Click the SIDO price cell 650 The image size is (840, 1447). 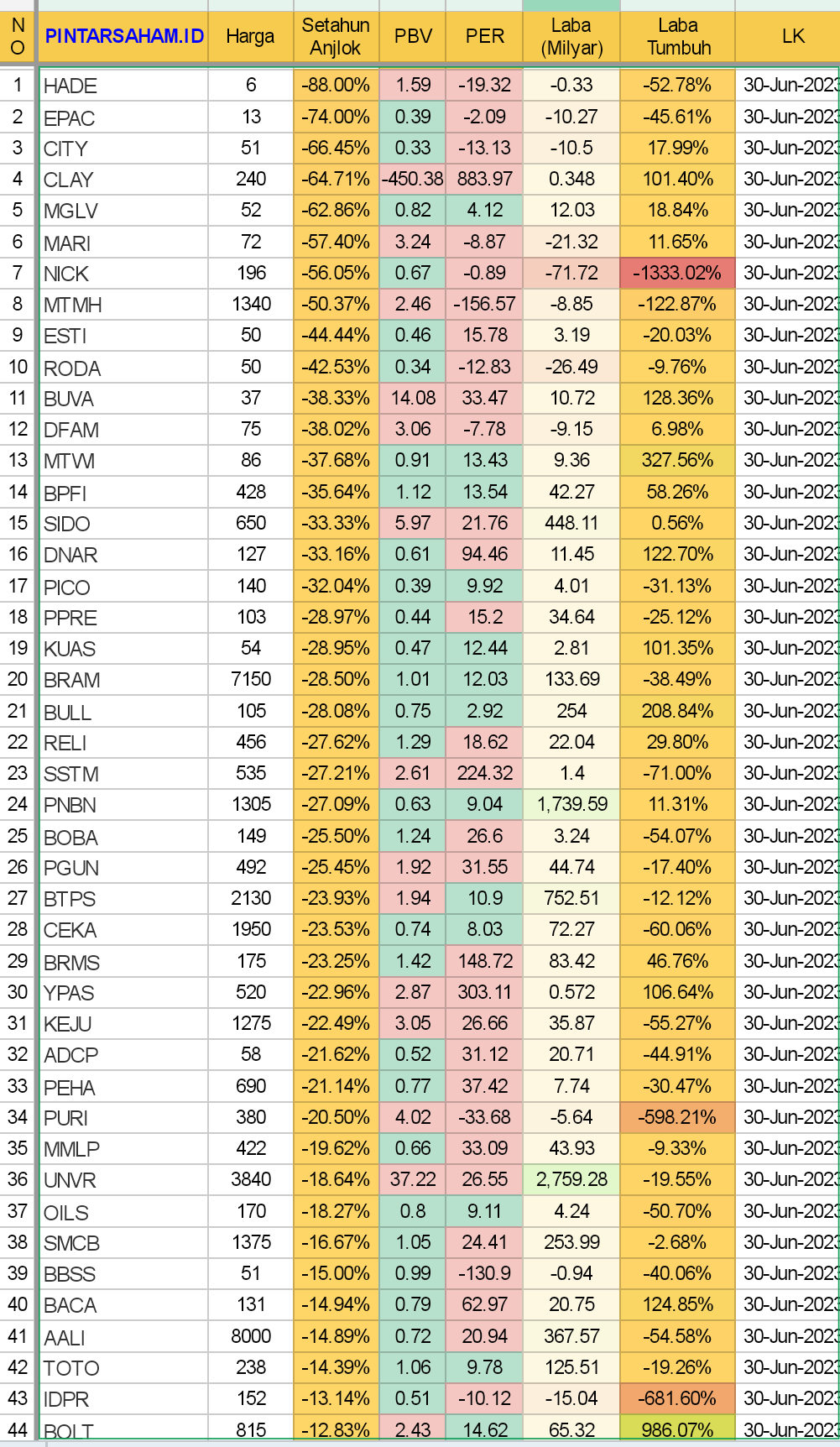tap(250, 523)
